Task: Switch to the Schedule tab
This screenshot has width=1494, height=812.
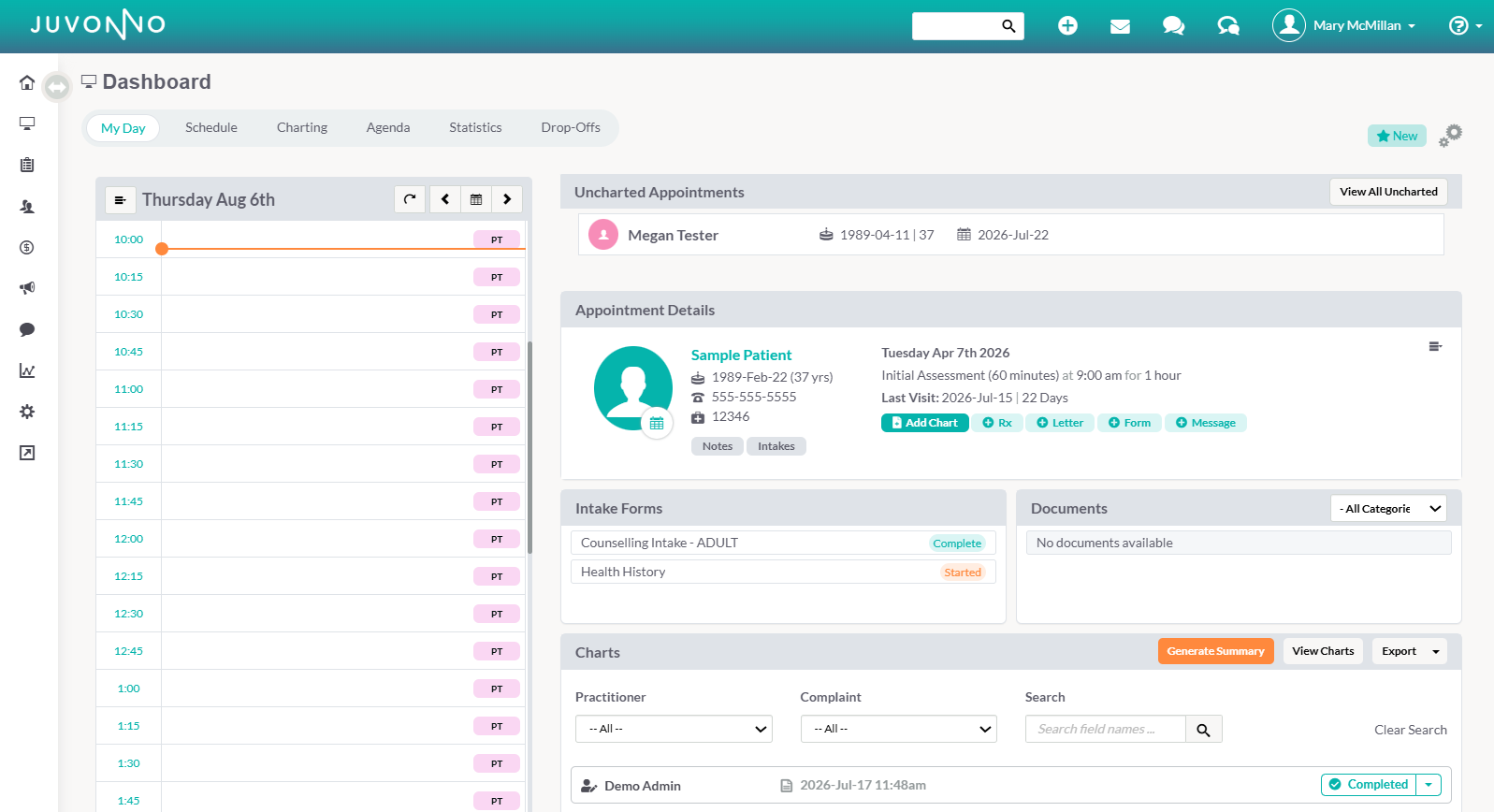Action: click(x=211, y=127)
